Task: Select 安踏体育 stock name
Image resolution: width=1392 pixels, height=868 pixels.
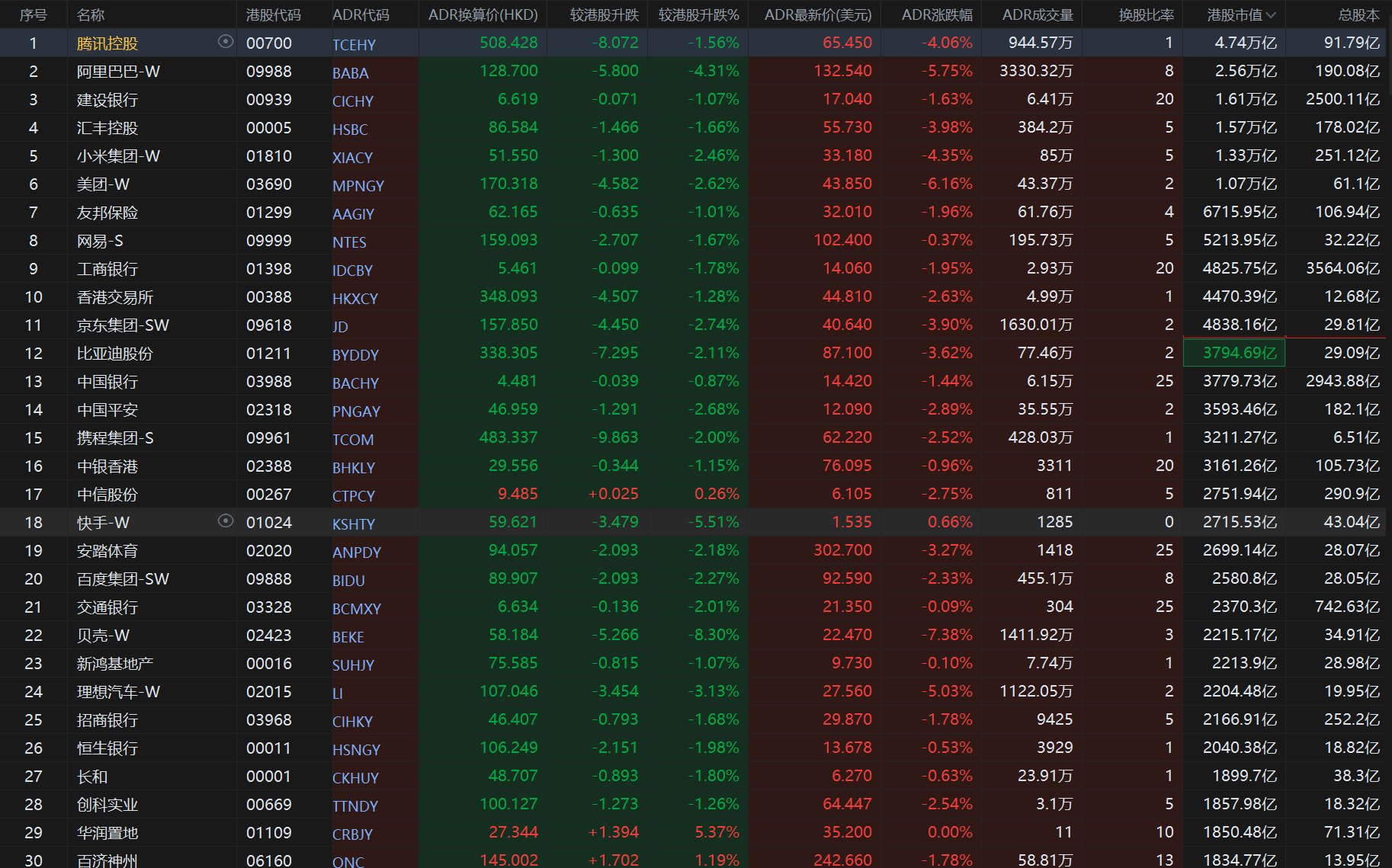Action: tap(107, 551)
